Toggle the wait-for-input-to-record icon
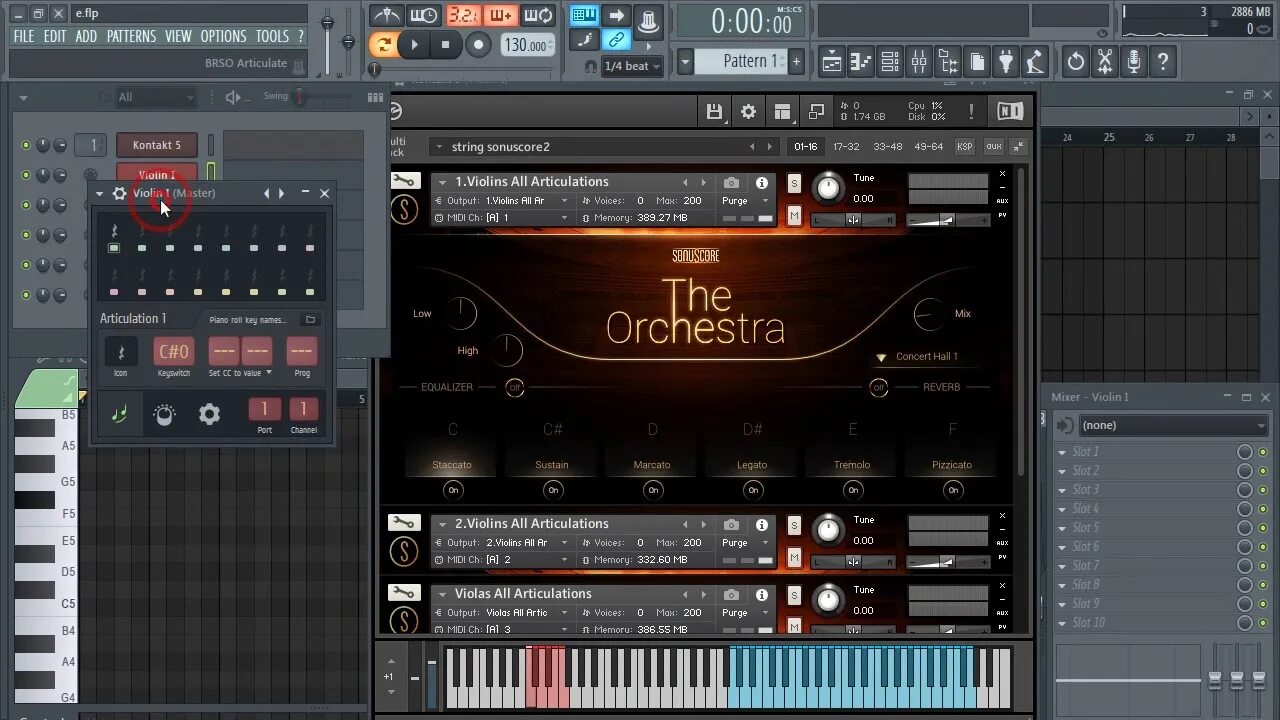 pyautogui.click(x=424, y=15)
